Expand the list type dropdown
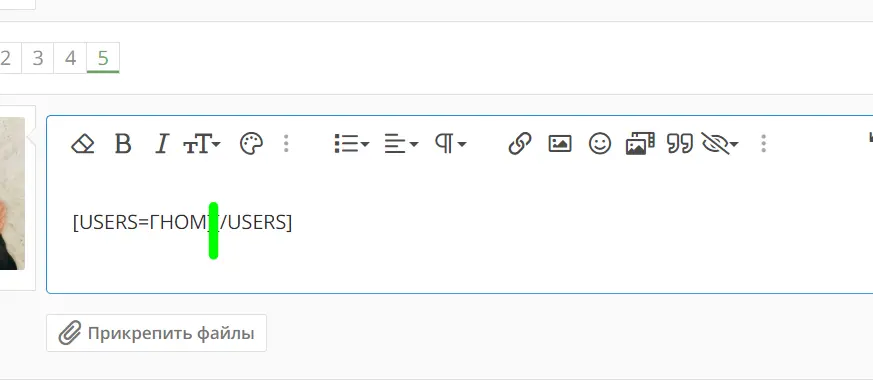Image resolution: width=873 pixels, height=391 pixels. click(352, 144)
